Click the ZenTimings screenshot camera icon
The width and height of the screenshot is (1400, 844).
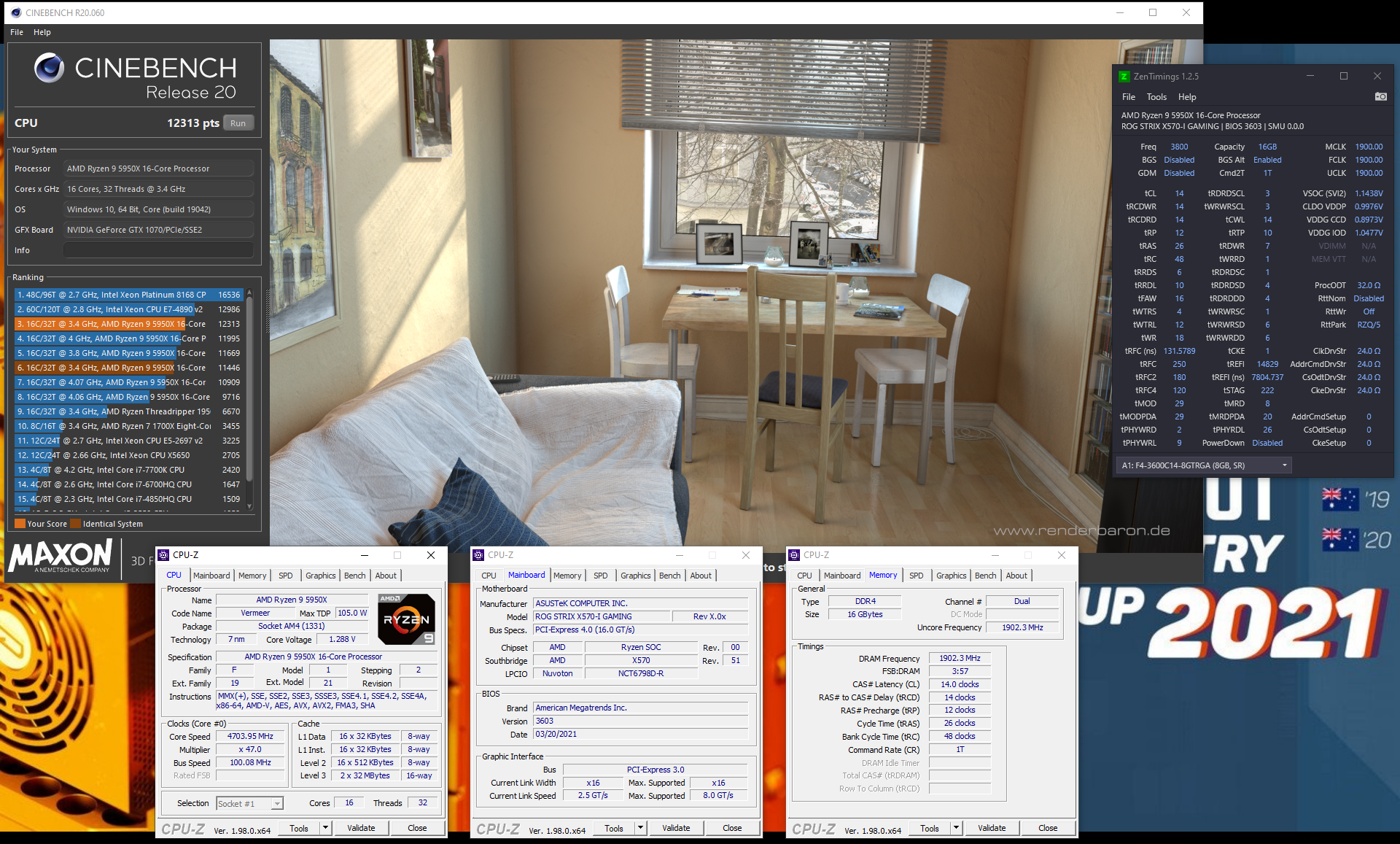click(1380, 96)
